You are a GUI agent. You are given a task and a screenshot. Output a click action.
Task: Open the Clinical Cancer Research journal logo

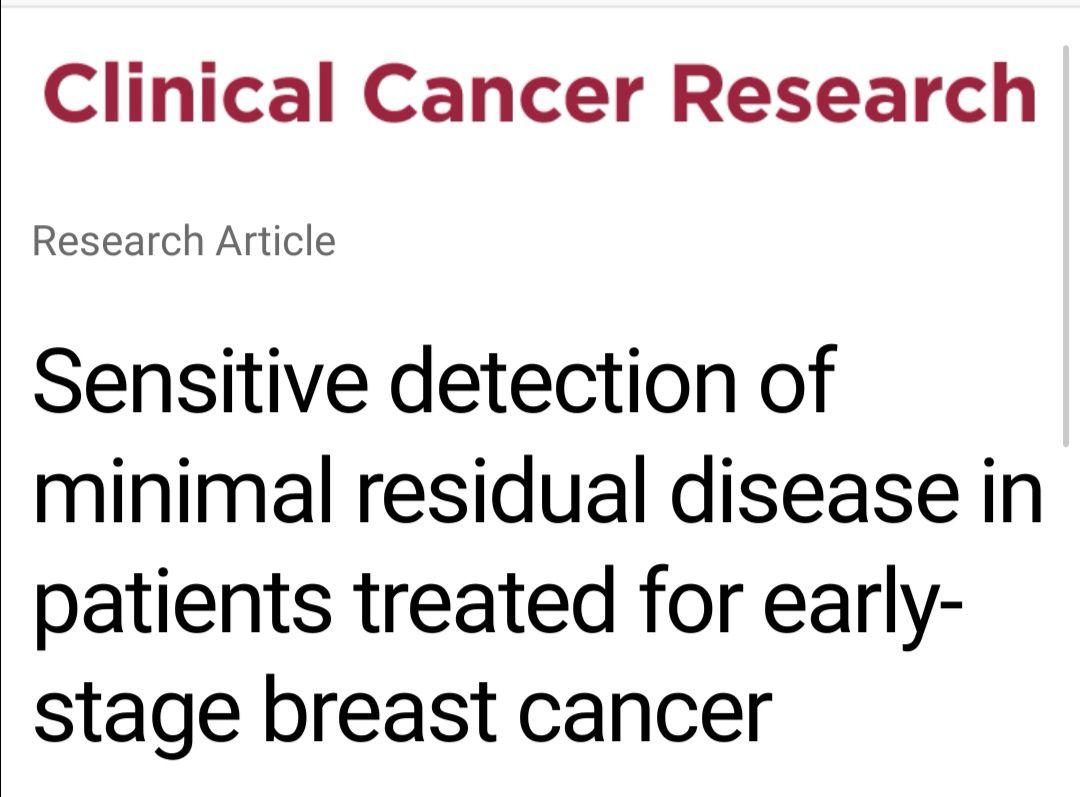[539, 93]
